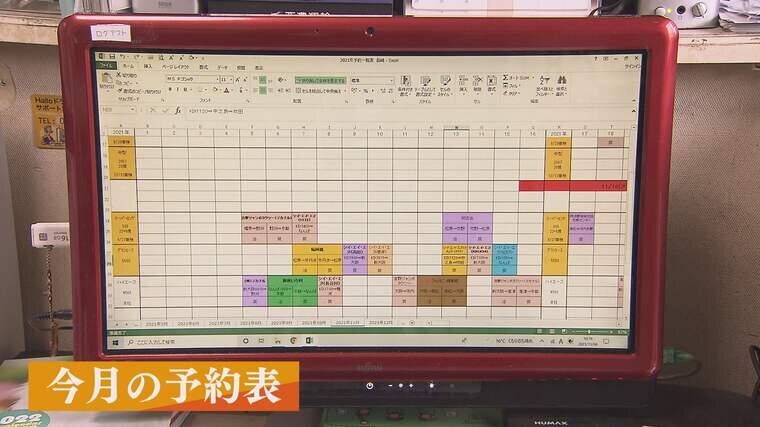Decrease font size with the small A icon
The width and height of the screenshot is (760, 427).
[x=245, y=79]
